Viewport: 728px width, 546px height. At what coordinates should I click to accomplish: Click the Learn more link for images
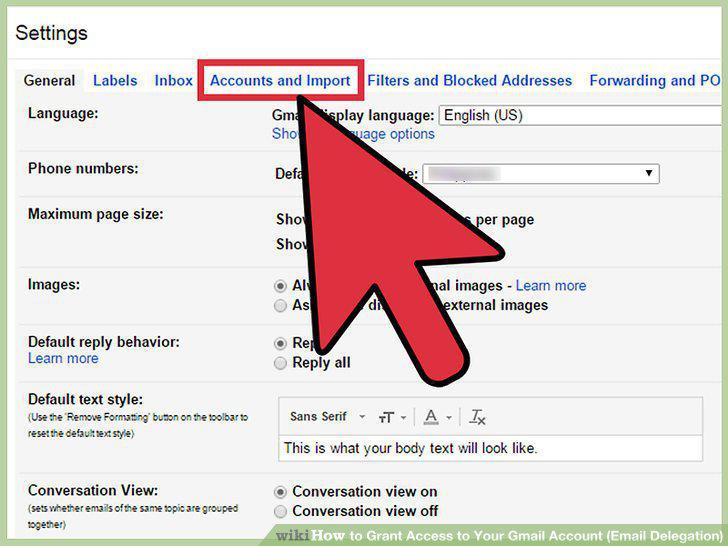point(551,286)
